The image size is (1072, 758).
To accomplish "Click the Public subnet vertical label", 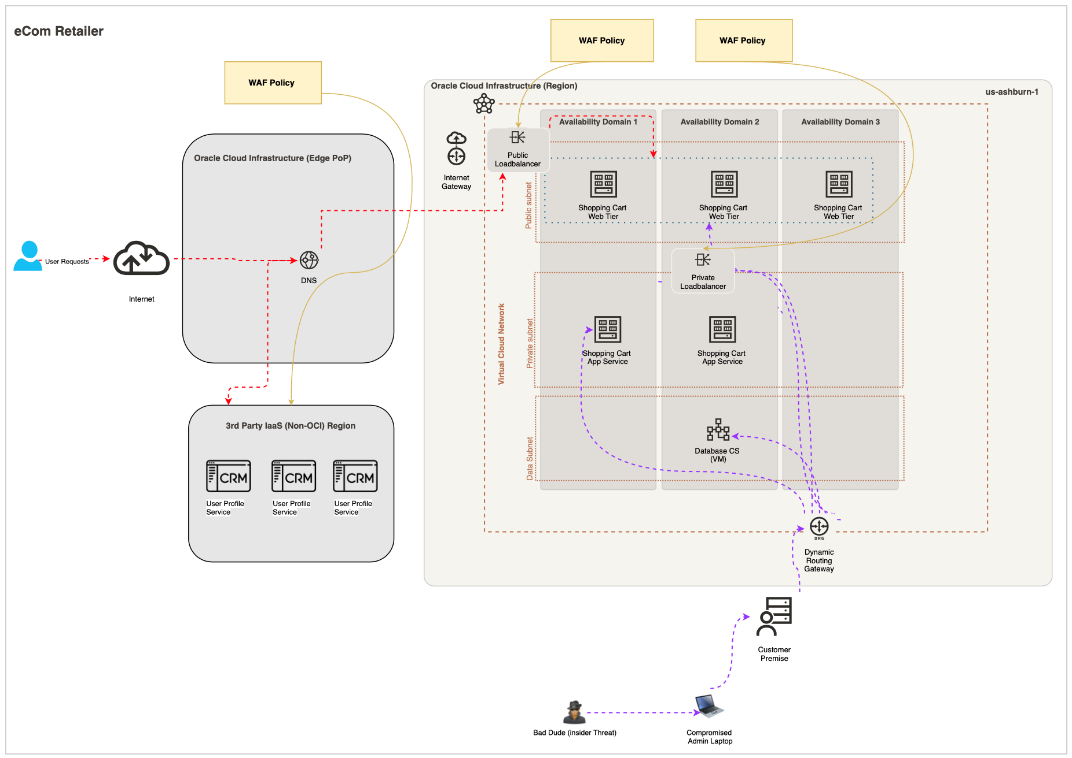I will (x=528, y=205).
